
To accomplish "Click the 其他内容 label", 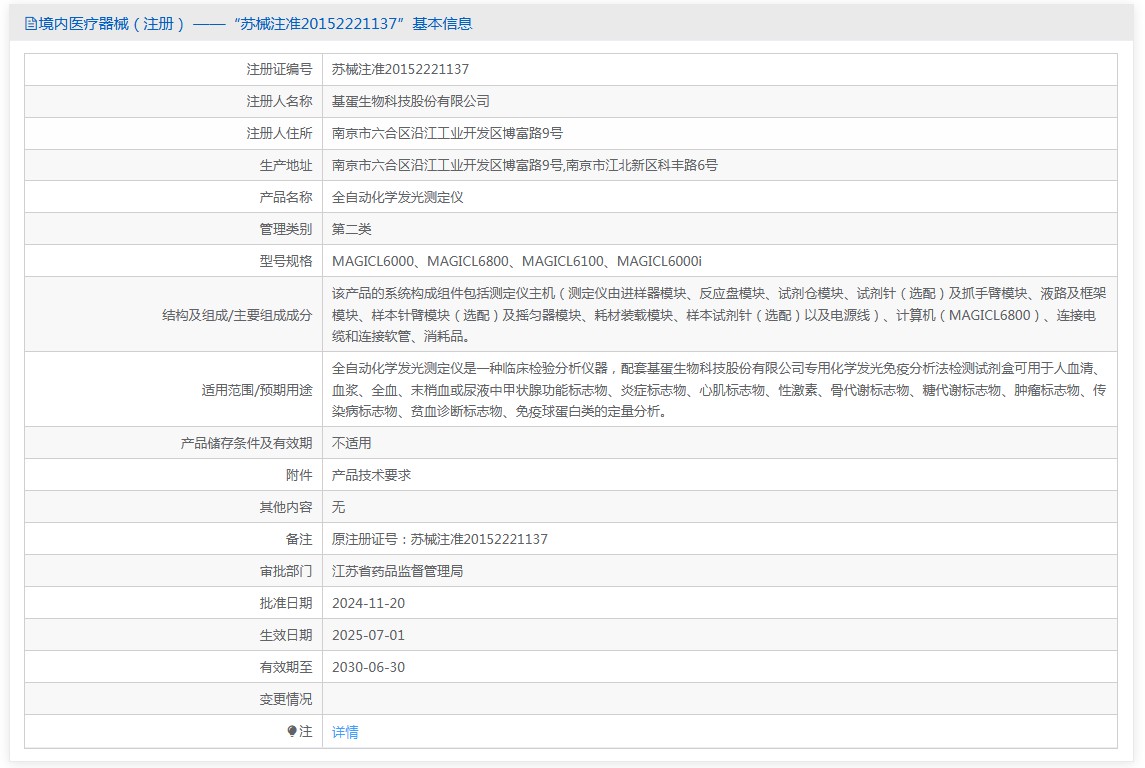I will 286,507.
